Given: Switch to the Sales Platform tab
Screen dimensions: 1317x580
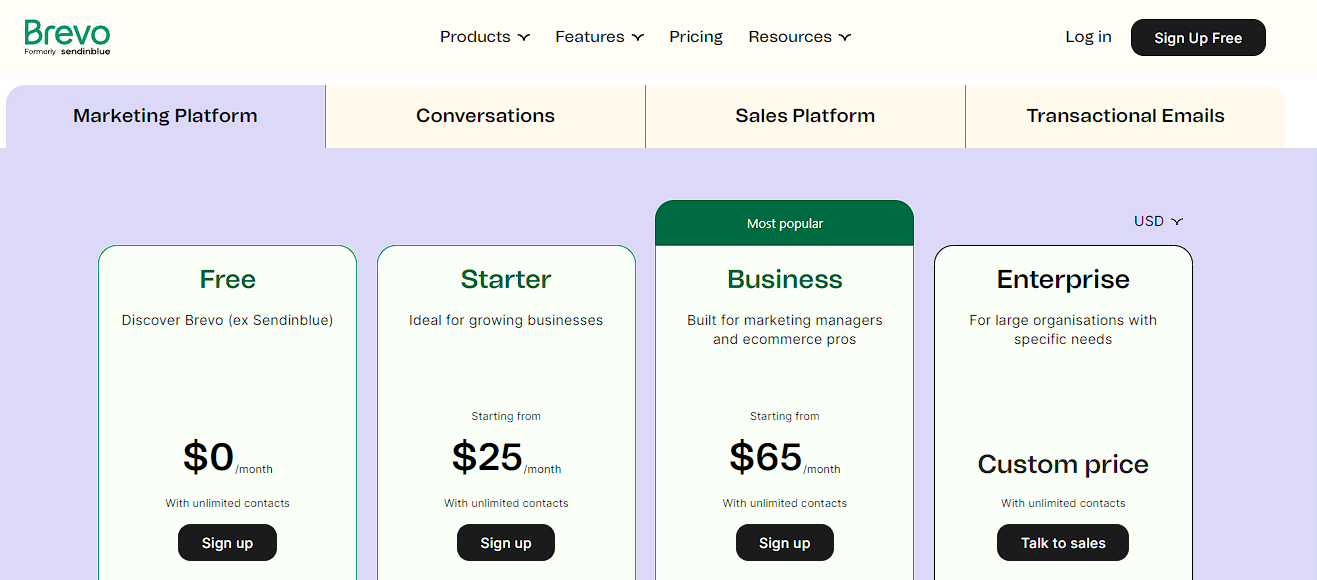Looking at the screenshot, I should [805, 116].
